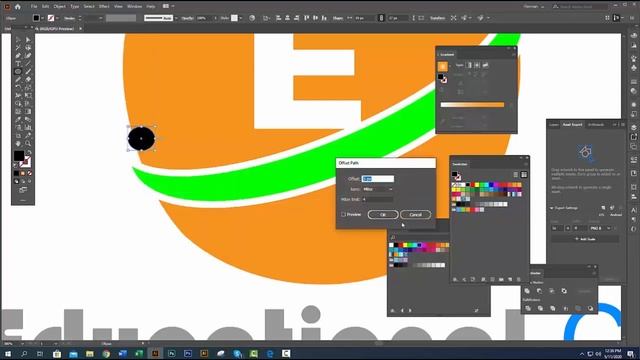640x360 pixels.
Task: Toggle constrain width and height proportions link
Action: coord(381,18)
